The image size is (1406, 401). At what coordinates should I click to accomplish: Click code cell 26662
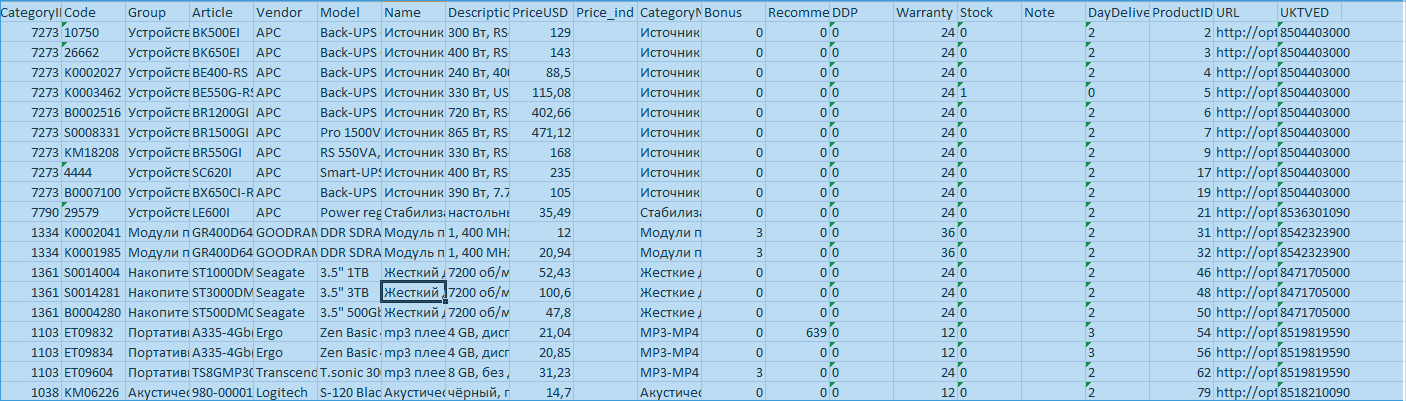click(94, 53)
